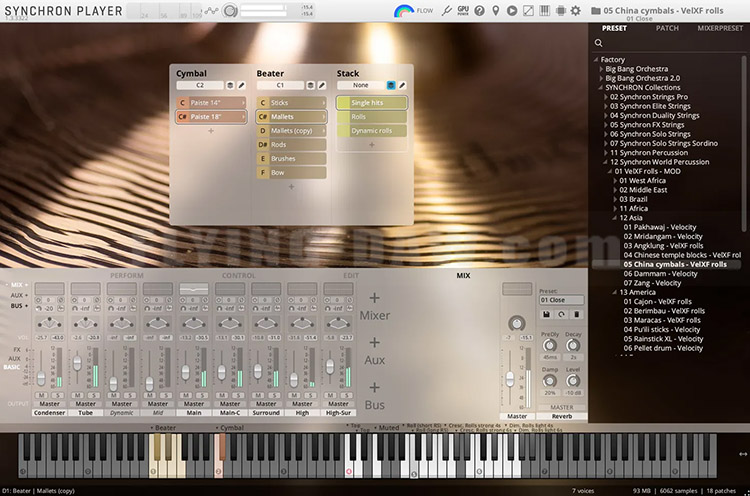Click the Master channel volume fader
This screenshot has width=750, height=496.
[x=510, y=379]
